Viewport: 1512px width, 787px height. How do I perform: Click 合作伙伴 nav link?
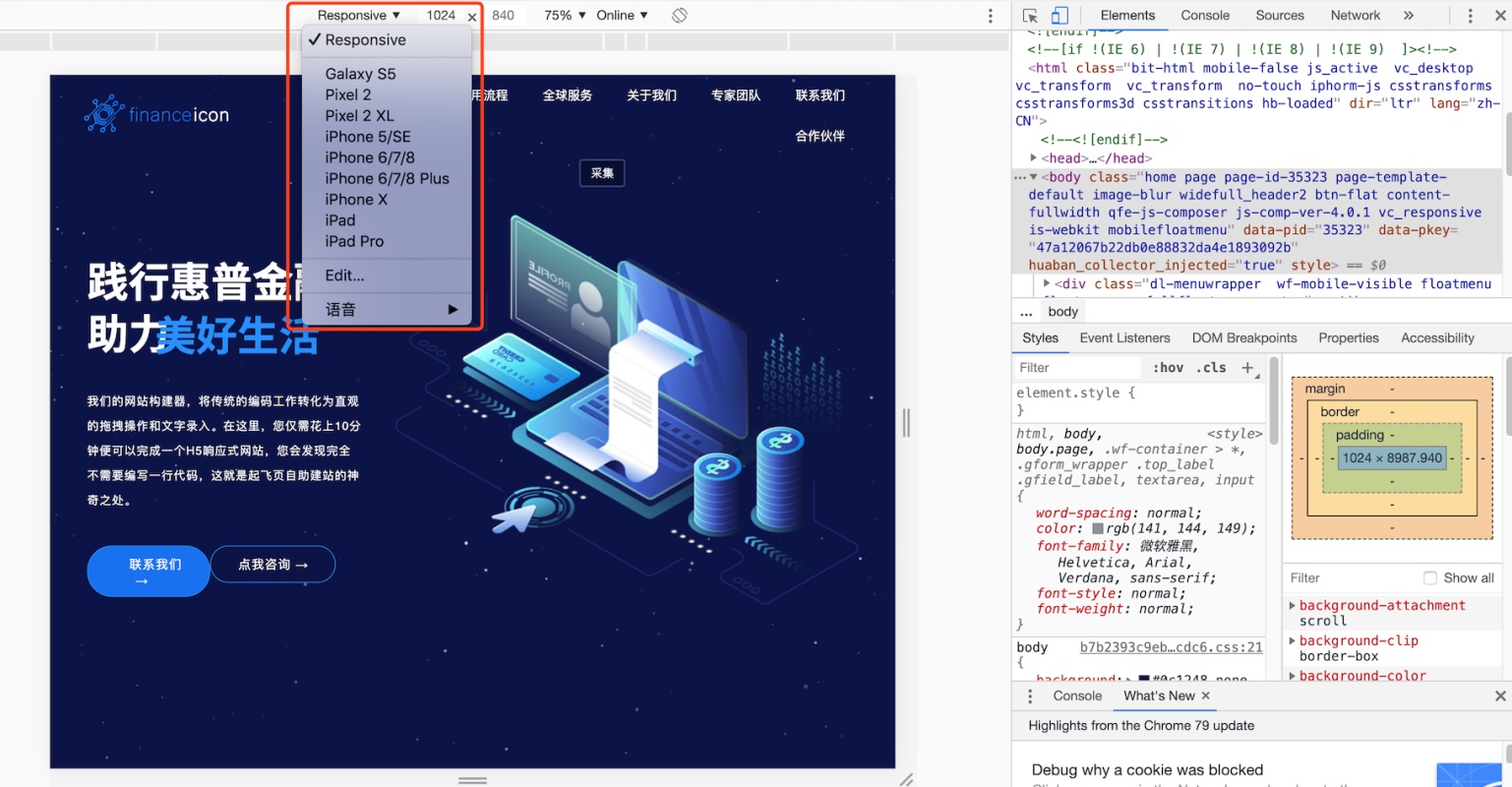tap(820, 136)
